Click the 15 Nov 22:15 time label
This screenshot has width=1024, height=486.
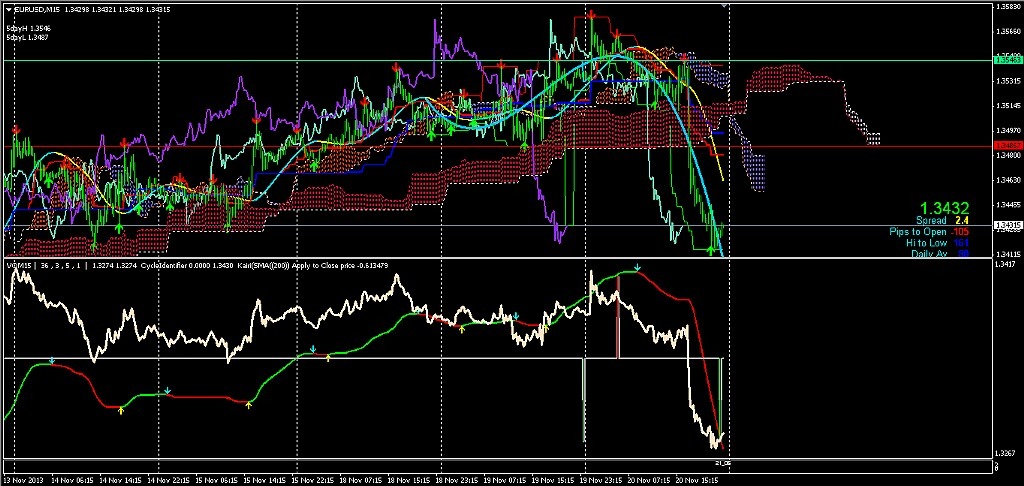pyautogui.click(x=312, y=480)
